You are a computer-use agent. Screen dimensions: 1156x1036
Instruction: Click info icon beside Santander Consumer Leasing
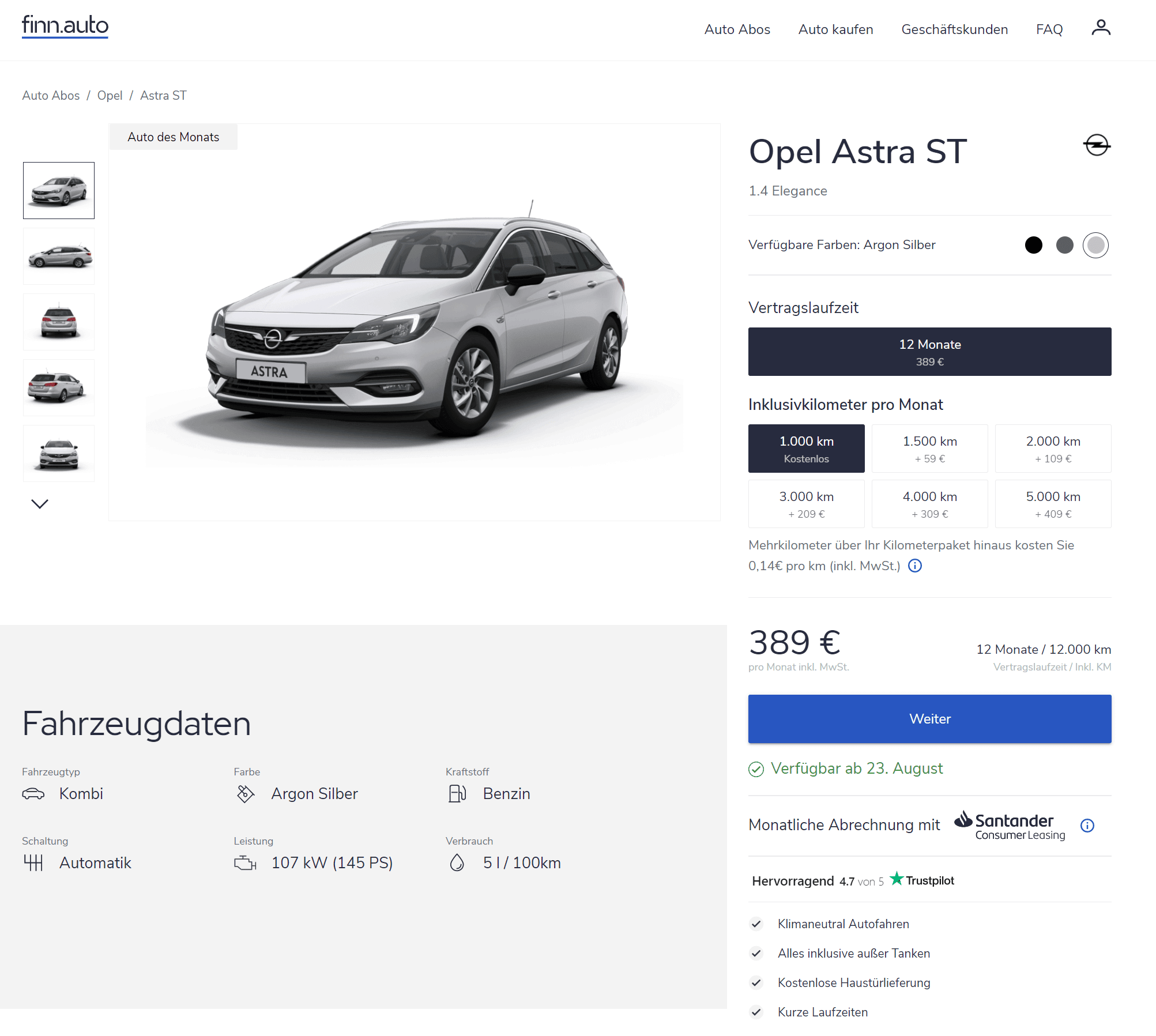pyautogui.click(x=1087, y=826)
